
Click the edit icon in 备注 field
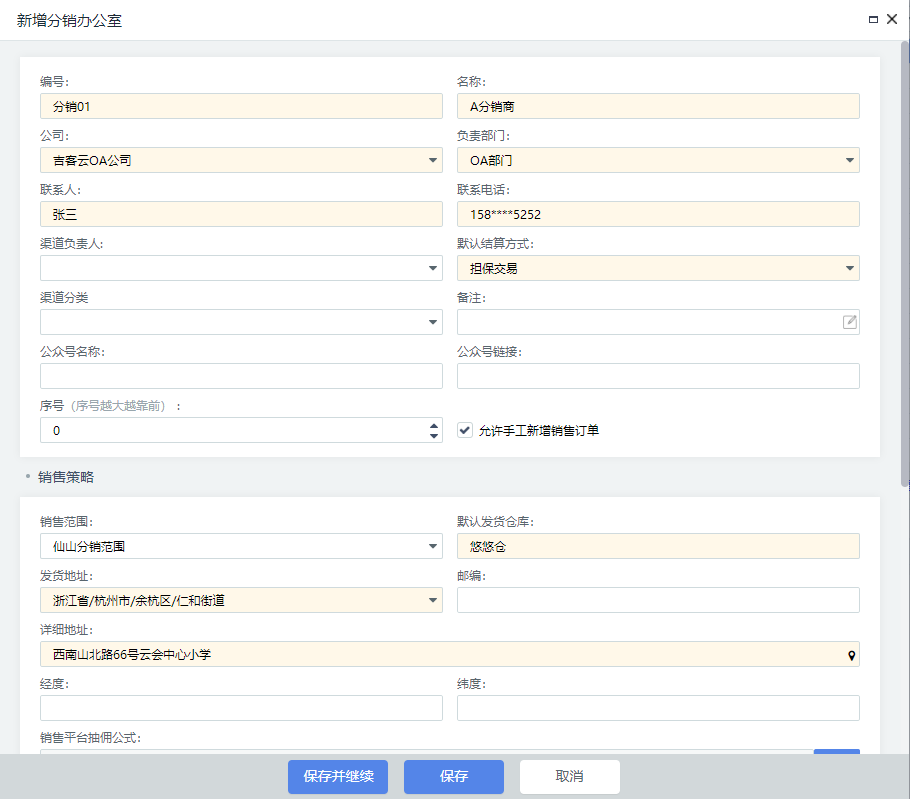click(x=849, y=322)
